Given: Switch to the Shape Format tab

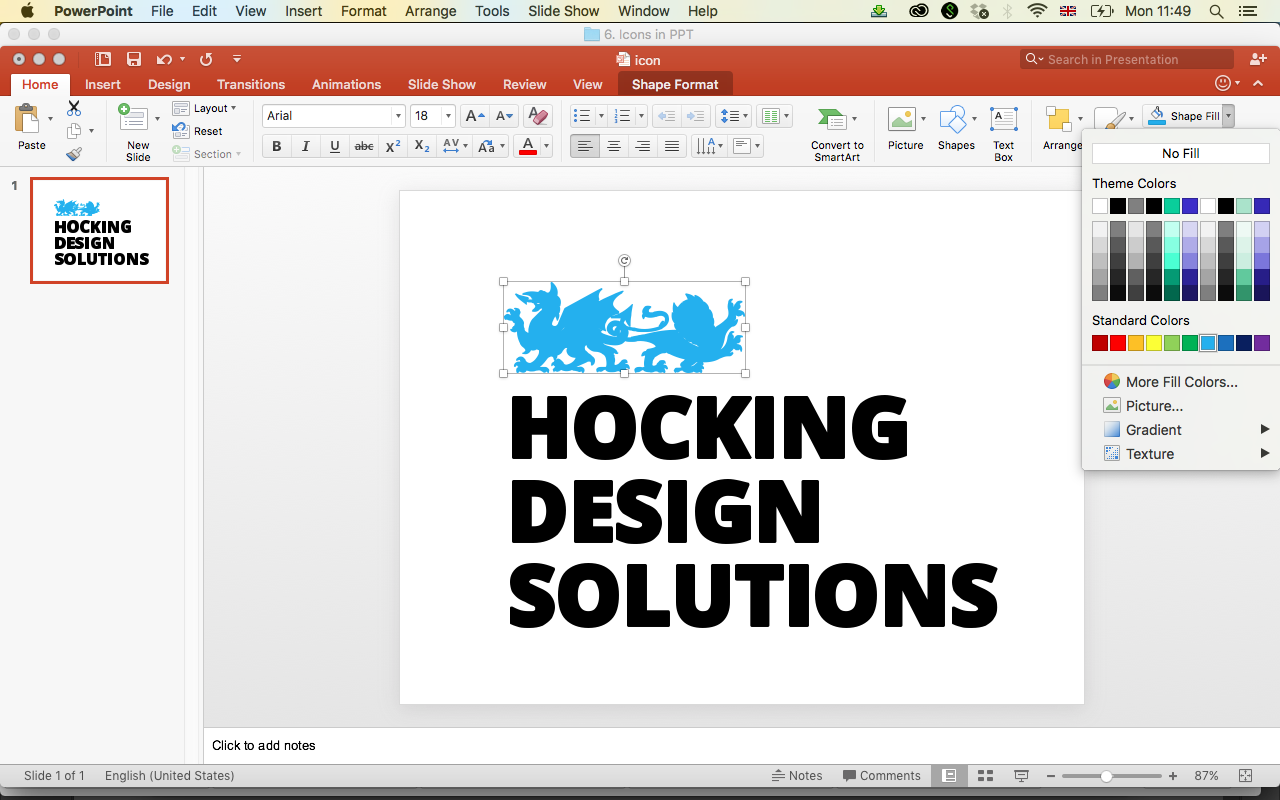Looking at the screenshot, I should point(675,84).
